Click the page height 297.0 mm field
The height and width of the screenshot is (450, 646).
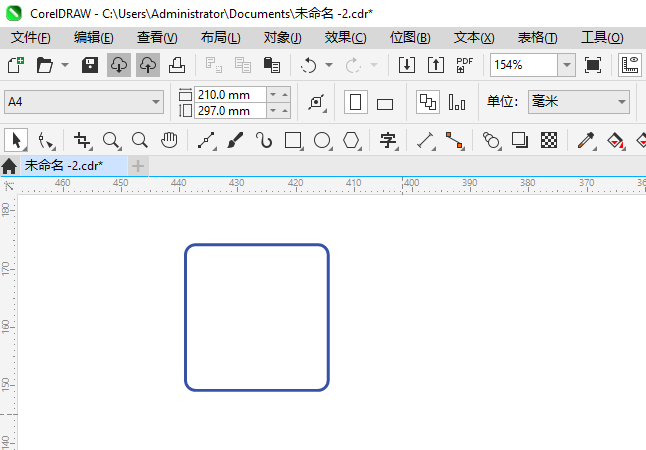click(x=230, y=111)
